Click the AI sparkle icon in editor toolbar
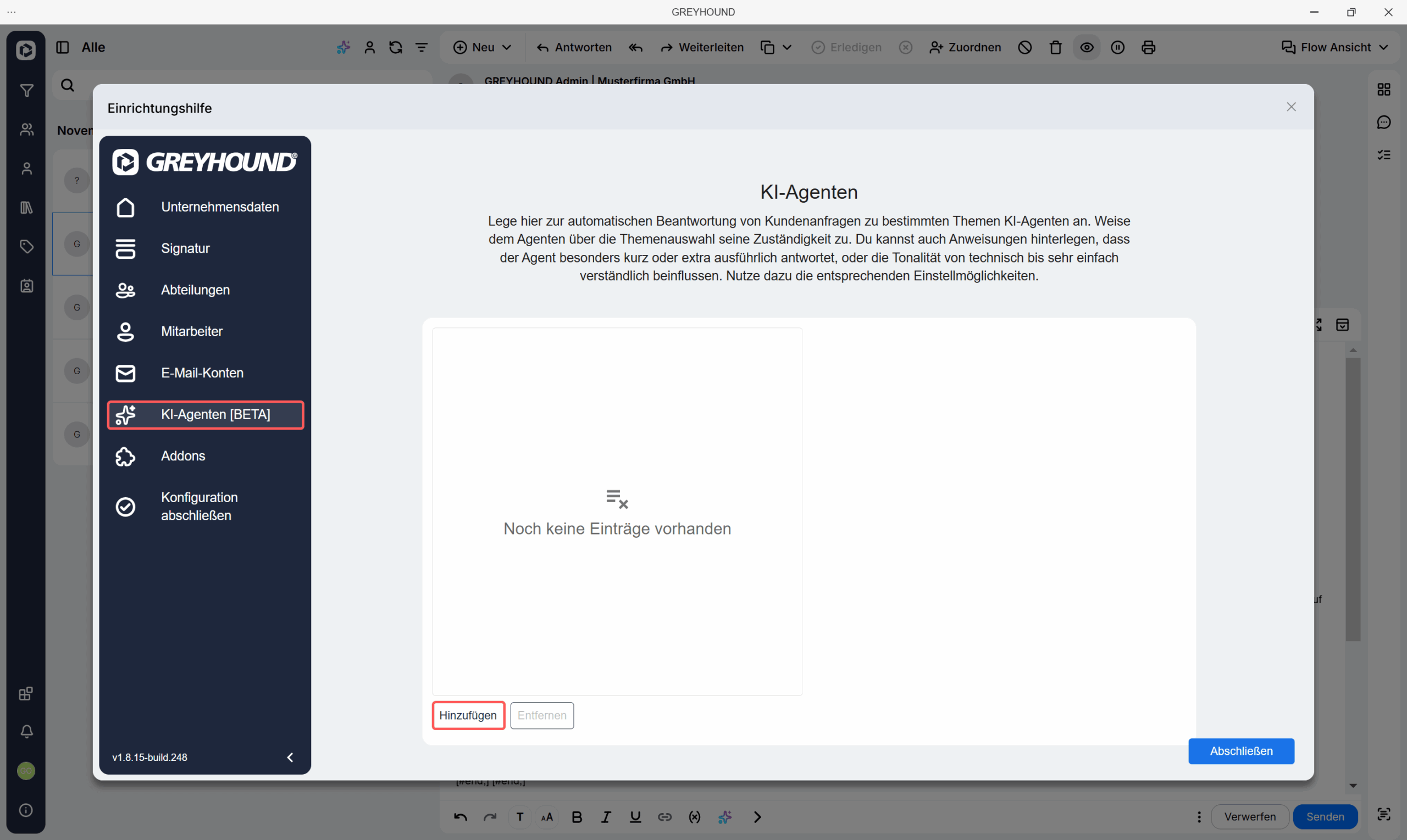 pos(725,817)
